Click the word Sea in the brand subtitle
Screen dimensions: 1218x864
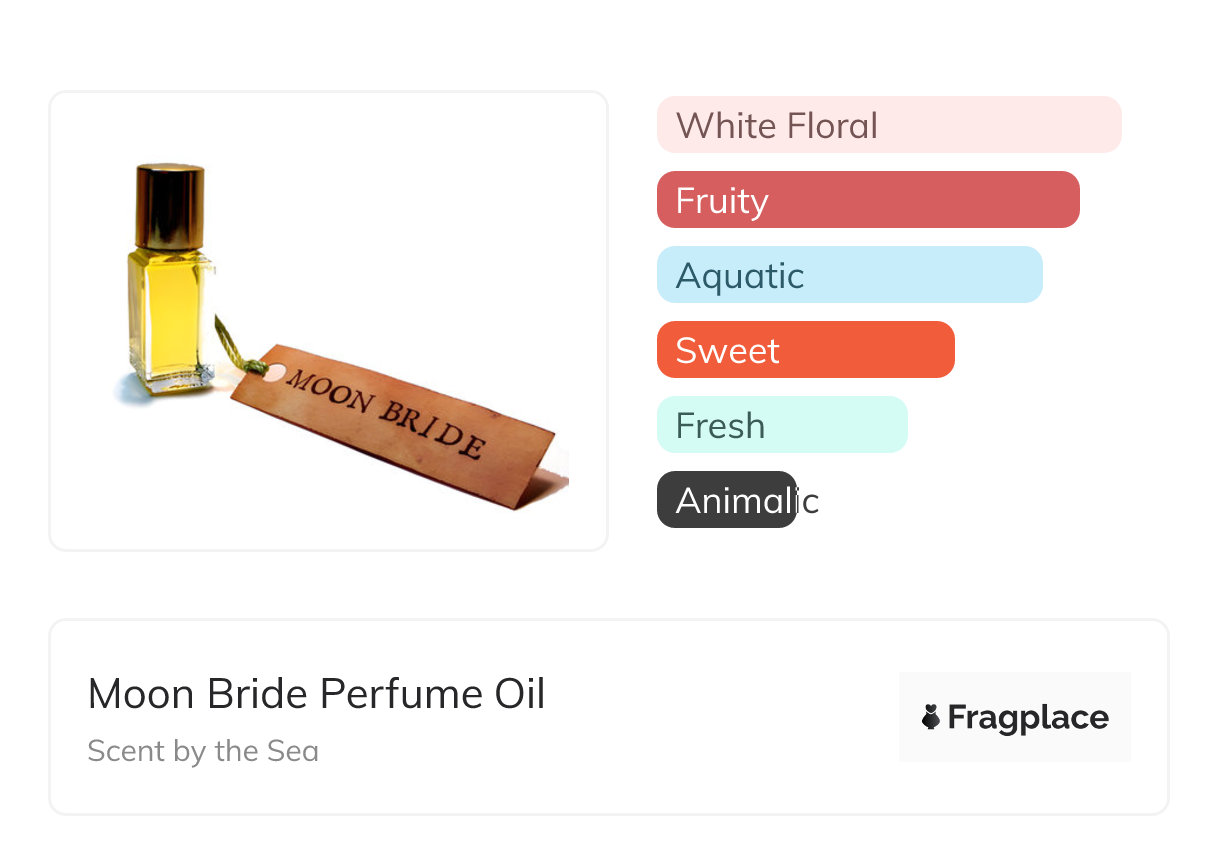[292, 751]
